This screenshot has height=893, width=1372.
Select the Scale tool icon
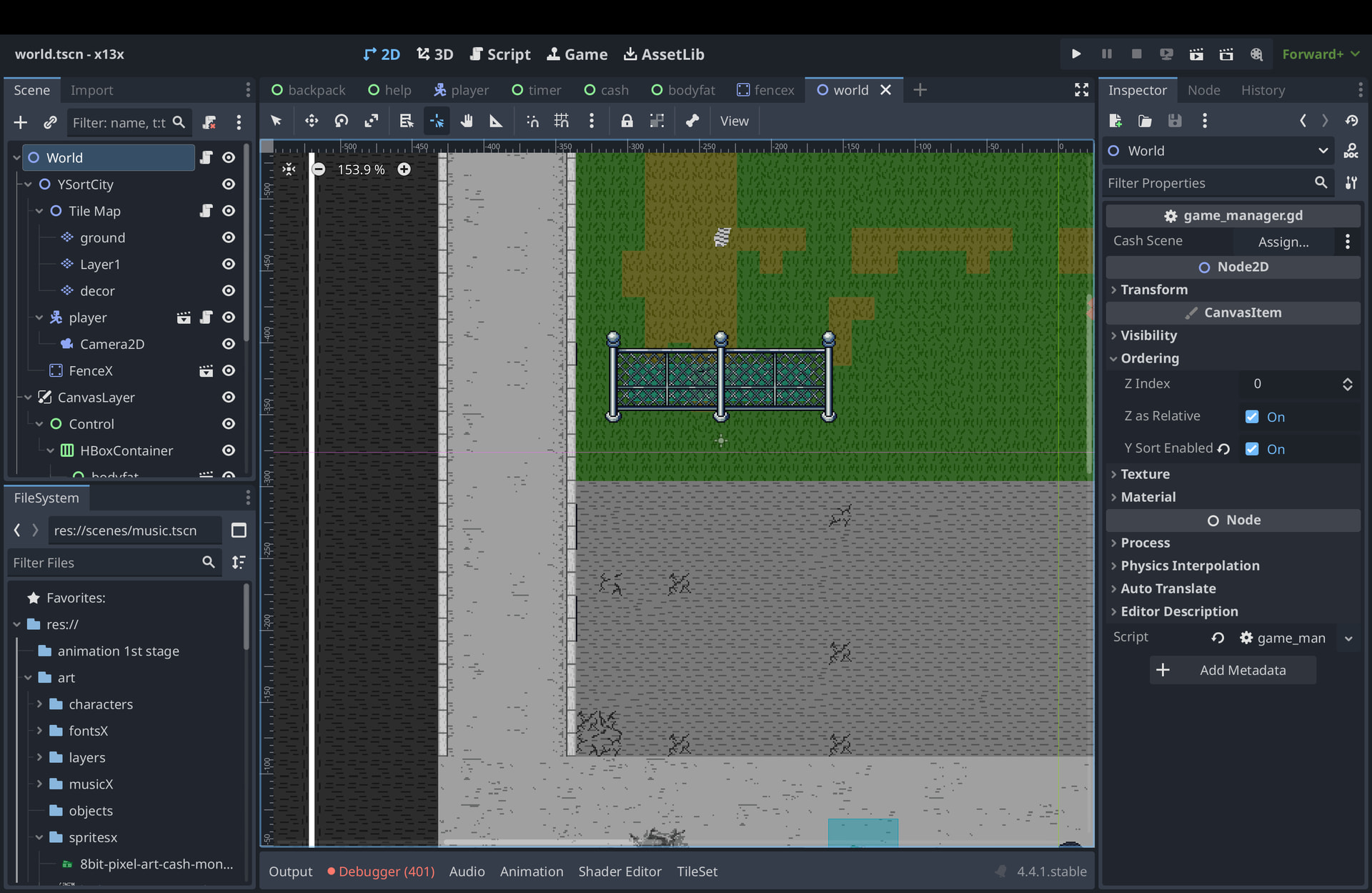372,121
